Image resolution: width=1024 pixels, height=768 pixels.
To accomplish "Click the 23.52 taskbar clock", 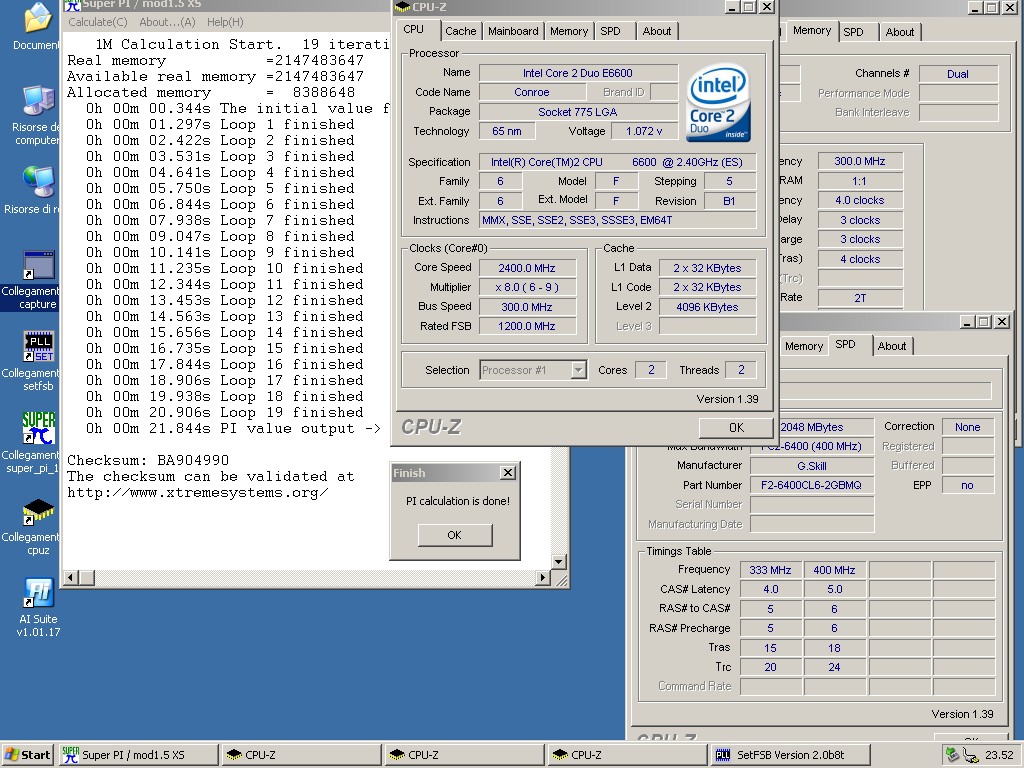I will pyautogui.click(x=999, y=756).
